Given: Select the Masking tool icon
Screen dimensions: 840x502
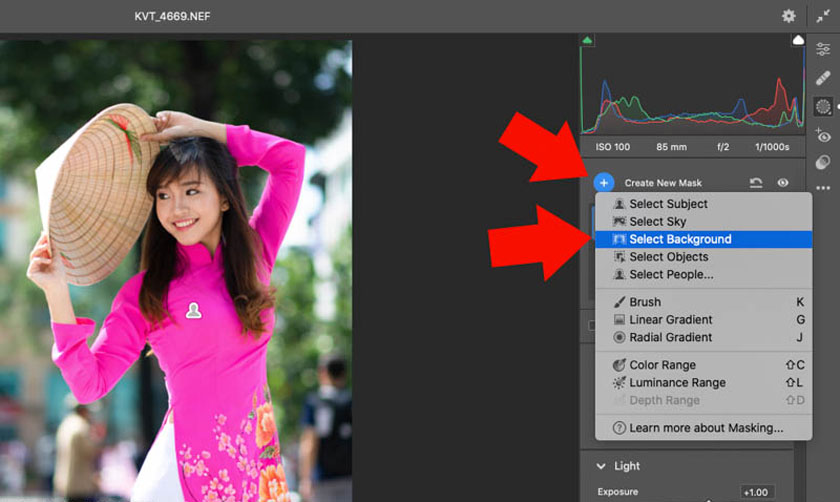Looking at the screenshot, I should pyautogui.click(x=823, y=107).
